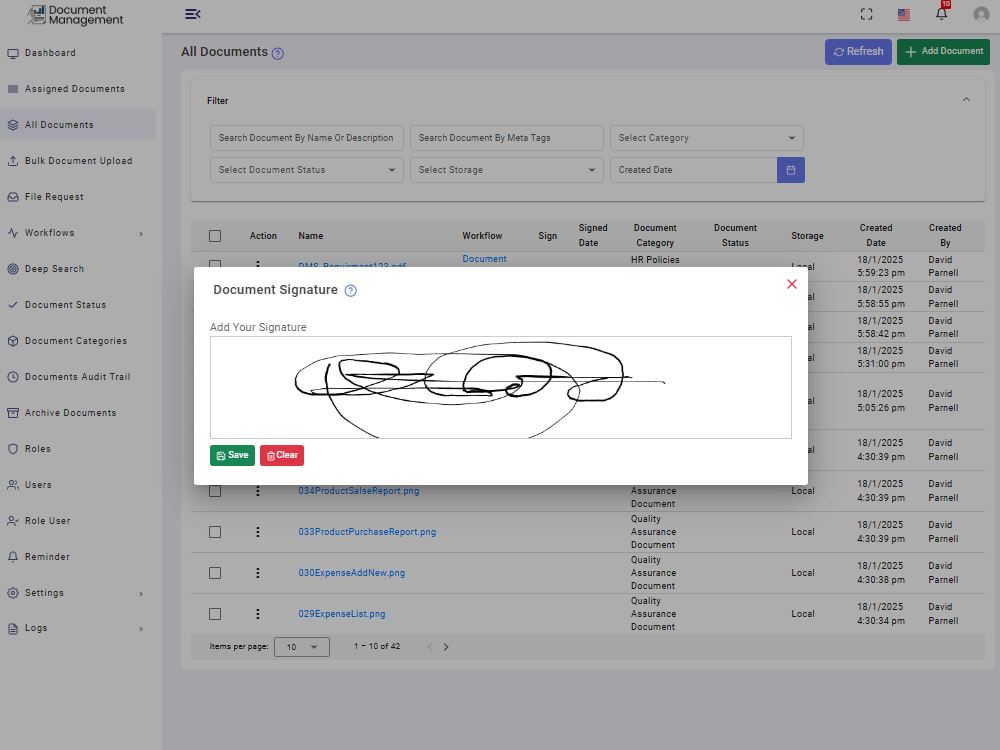
Task: Open Deep Search in sidebar
Action: [x=54, y=269]
